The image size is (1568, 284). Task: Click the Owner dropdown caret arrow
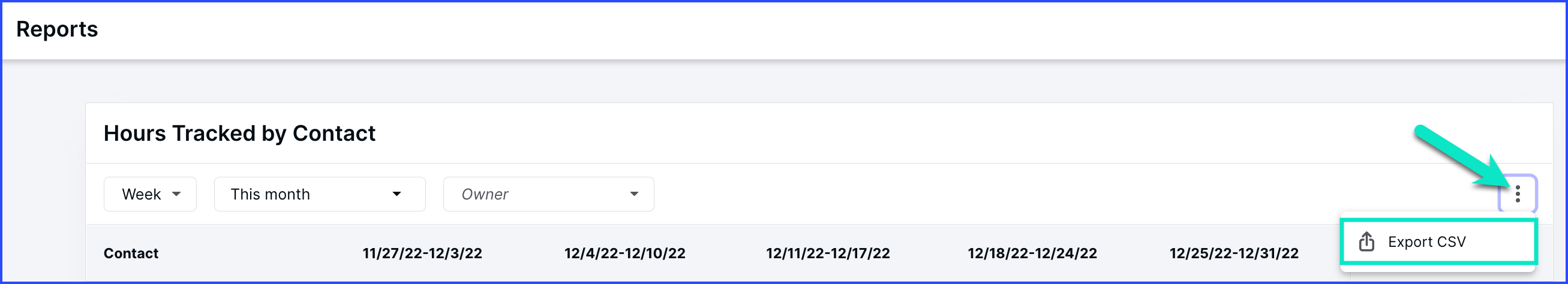coord(634,194)
